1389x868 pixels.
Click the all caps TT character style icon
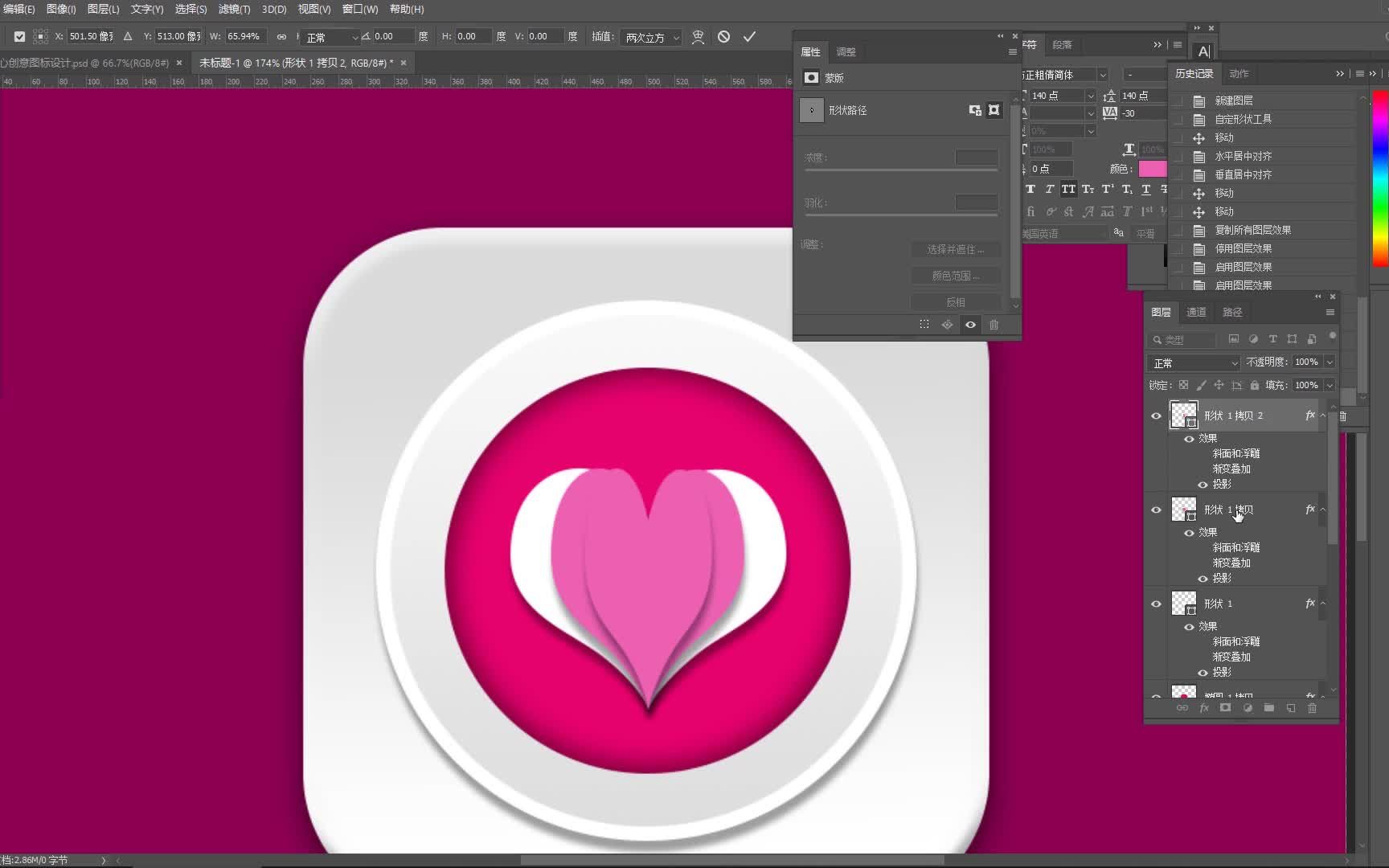pyautogui.click(x=1068, y=190)
